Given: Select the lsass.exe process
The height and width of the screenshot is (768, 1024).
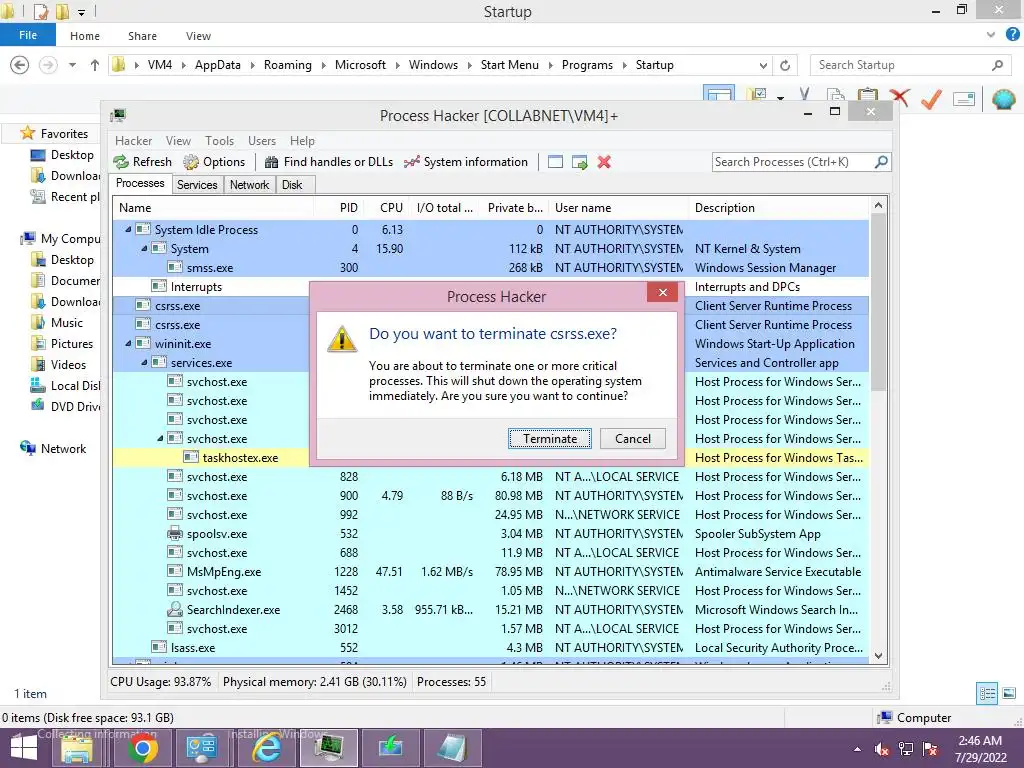Looking at the screenshot, I should pos(490,648).
